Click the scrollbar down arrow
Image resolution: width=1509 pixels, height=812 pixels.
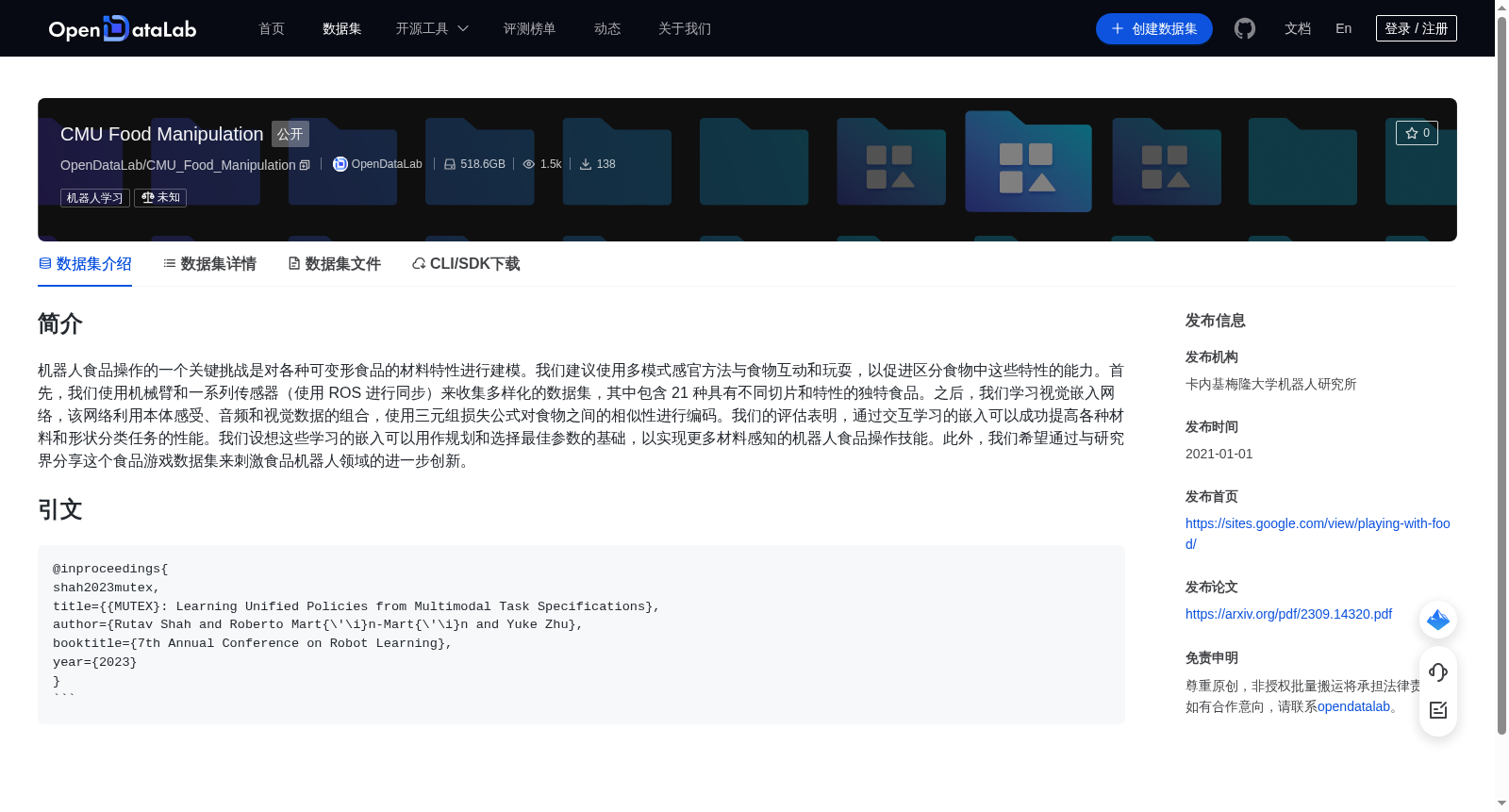click(1501, 804)
